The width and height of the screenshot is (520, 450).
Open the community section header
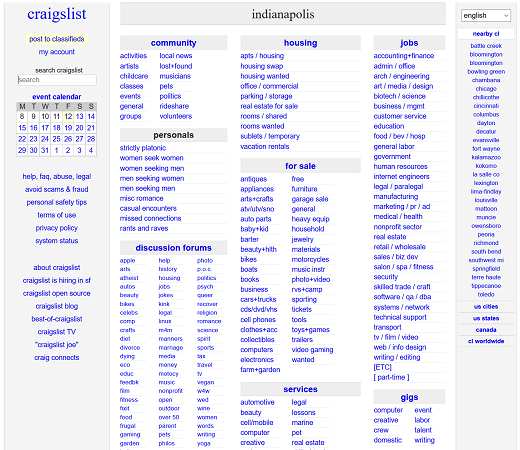coord(173,43)
